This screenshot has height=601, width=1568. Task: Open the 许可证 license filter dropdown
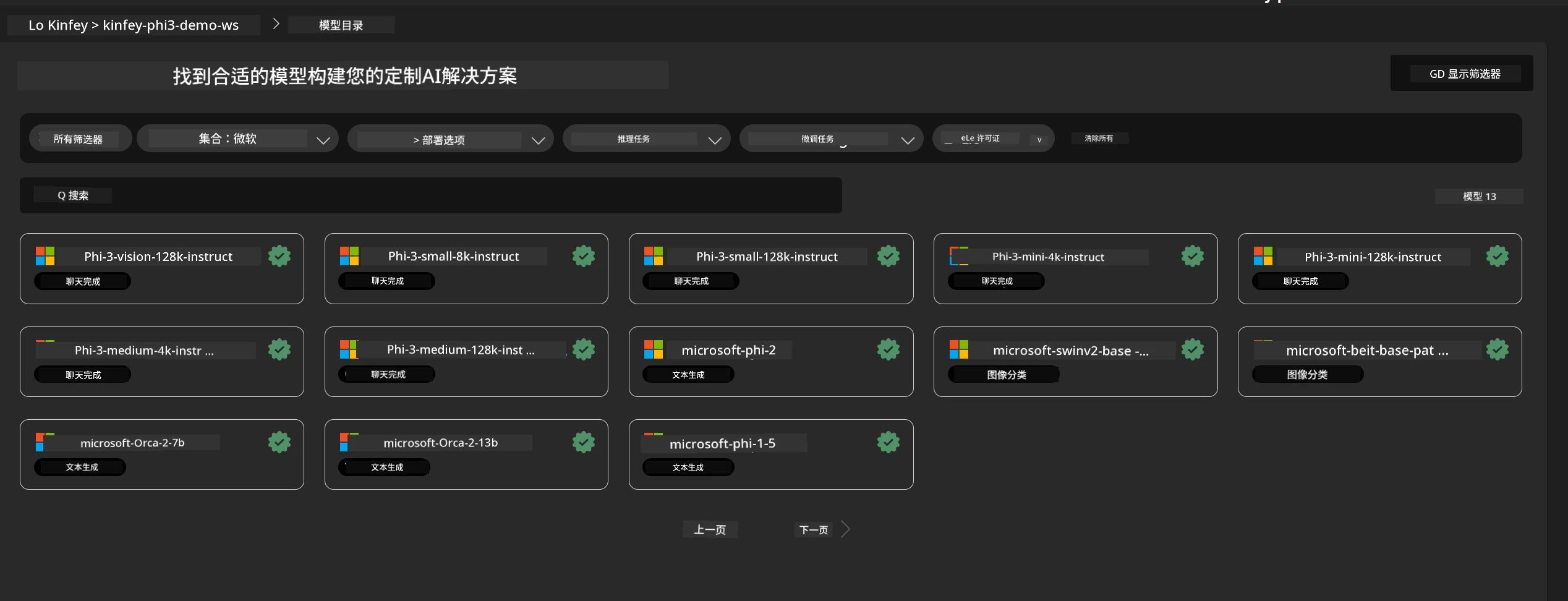[993, 139]
